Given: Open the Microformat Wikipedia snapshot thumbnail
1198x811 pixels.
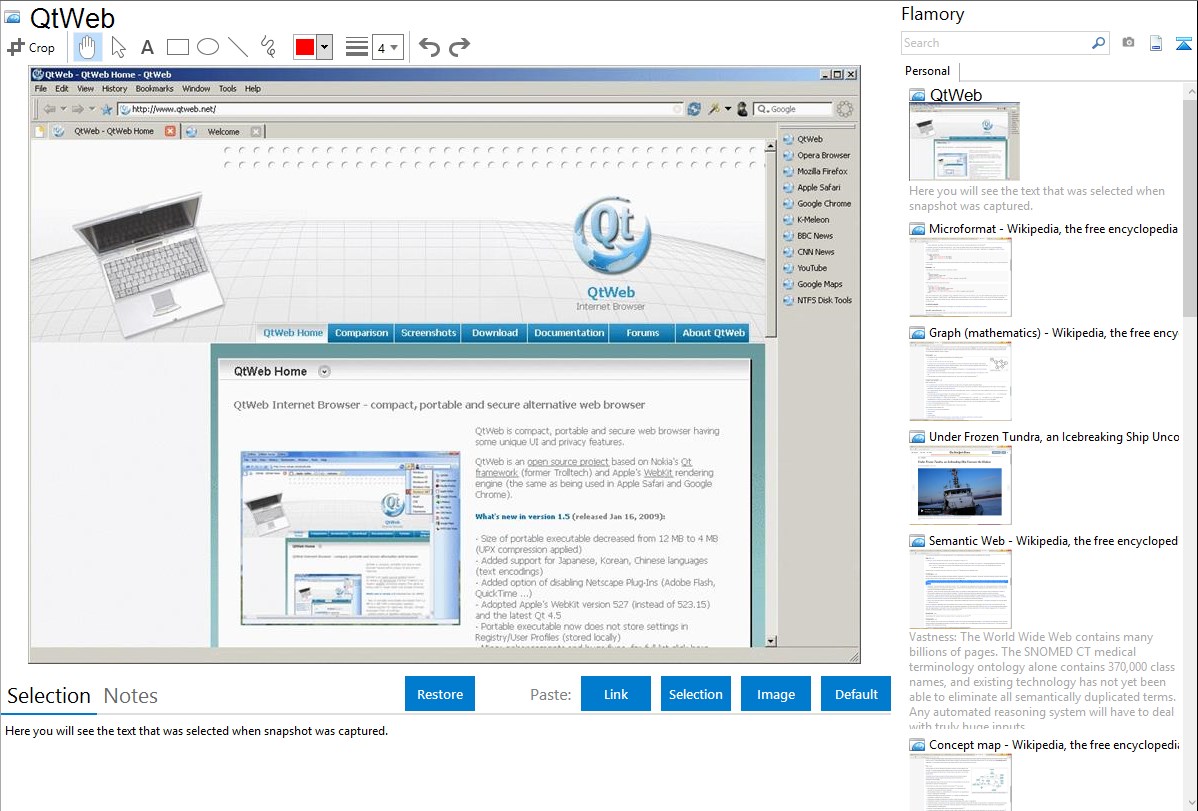Looking at the screenshot, I should 960,277.
